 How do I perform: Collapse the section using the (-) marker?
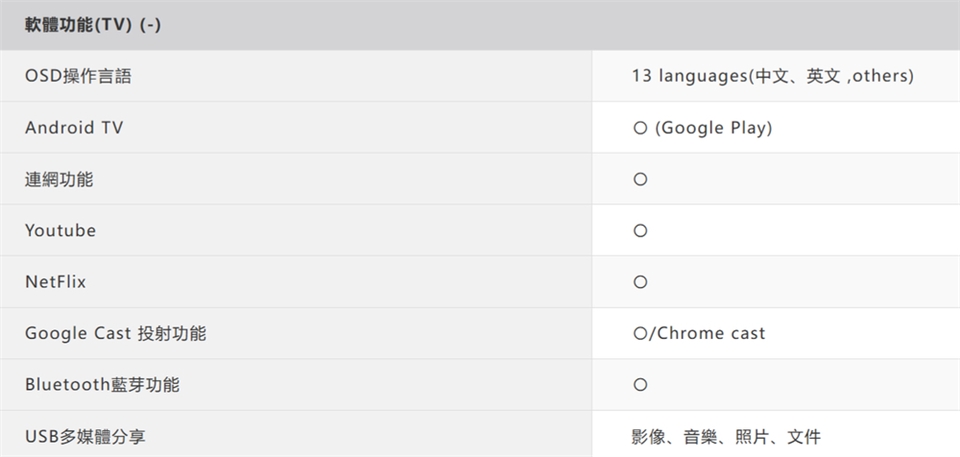tap(151, 25)
